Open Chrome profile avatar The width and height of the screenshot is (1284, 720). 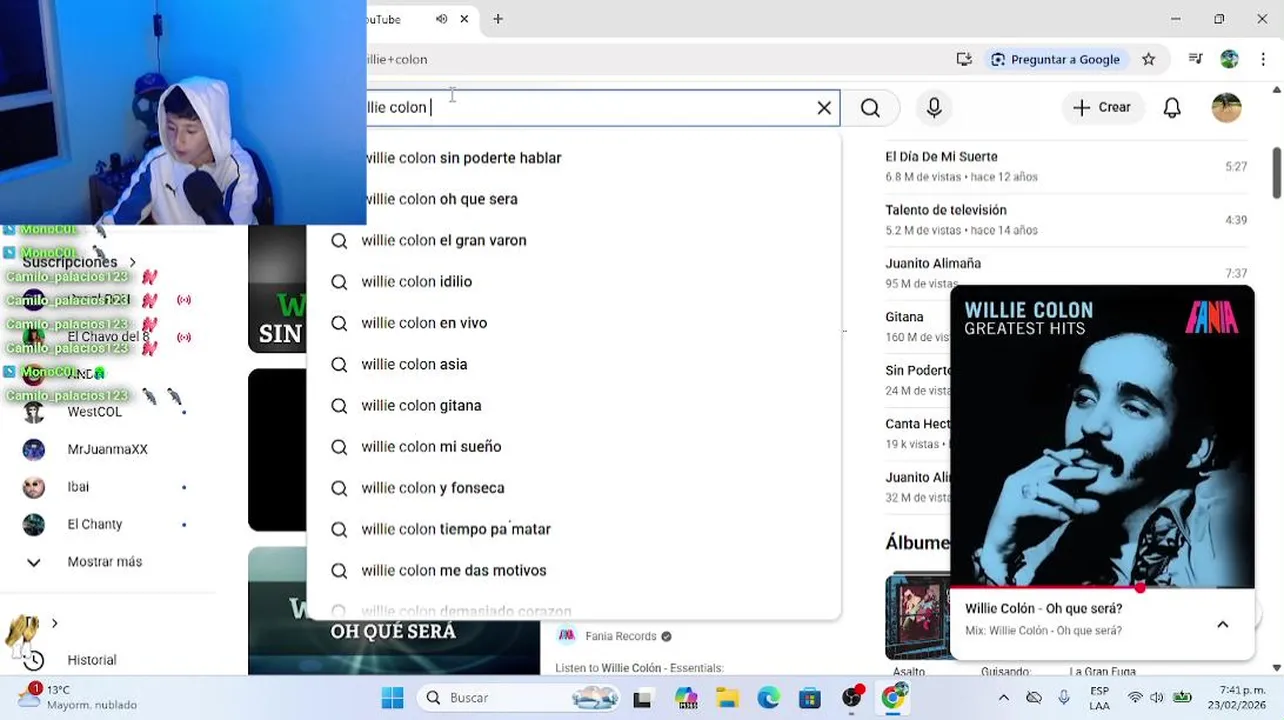point(1229,59)
